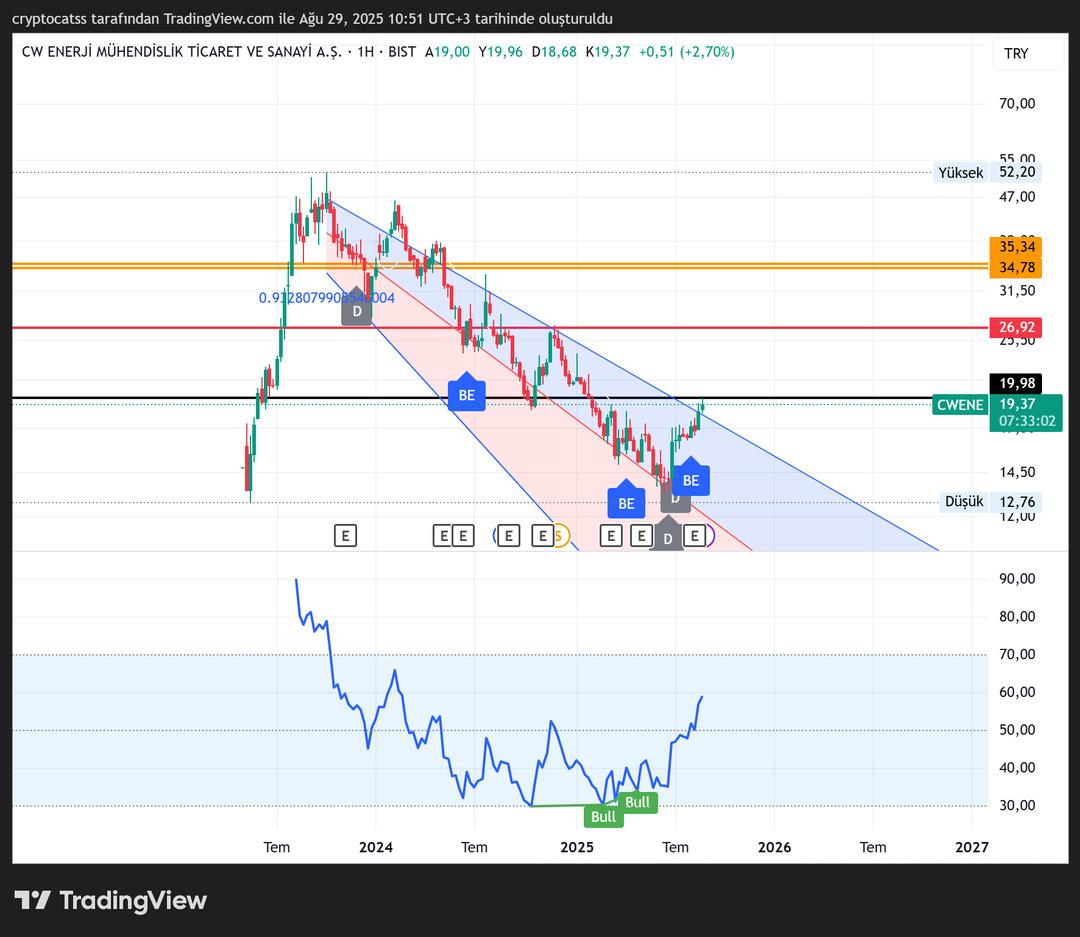
Task: Click the blue 0.93280799 ratio text
Action: click(326, 298)
